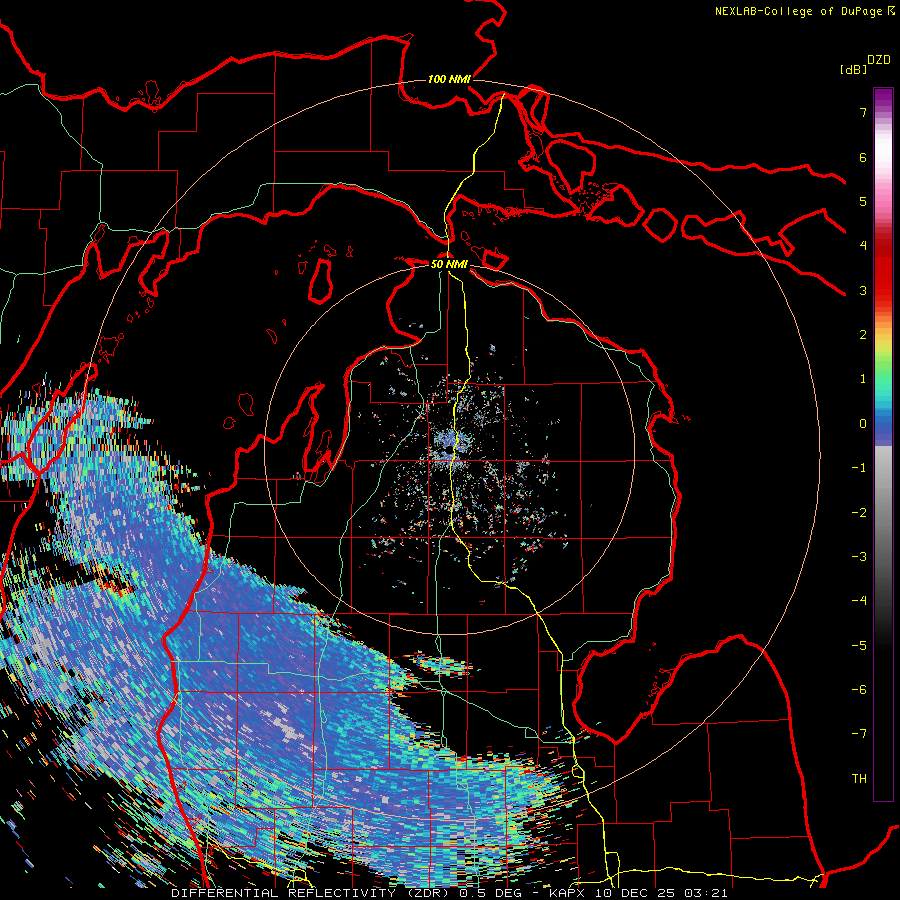Click the red 3 dB band on the color bar
Screen dimensions: 900x900
(x=883, y=290)
